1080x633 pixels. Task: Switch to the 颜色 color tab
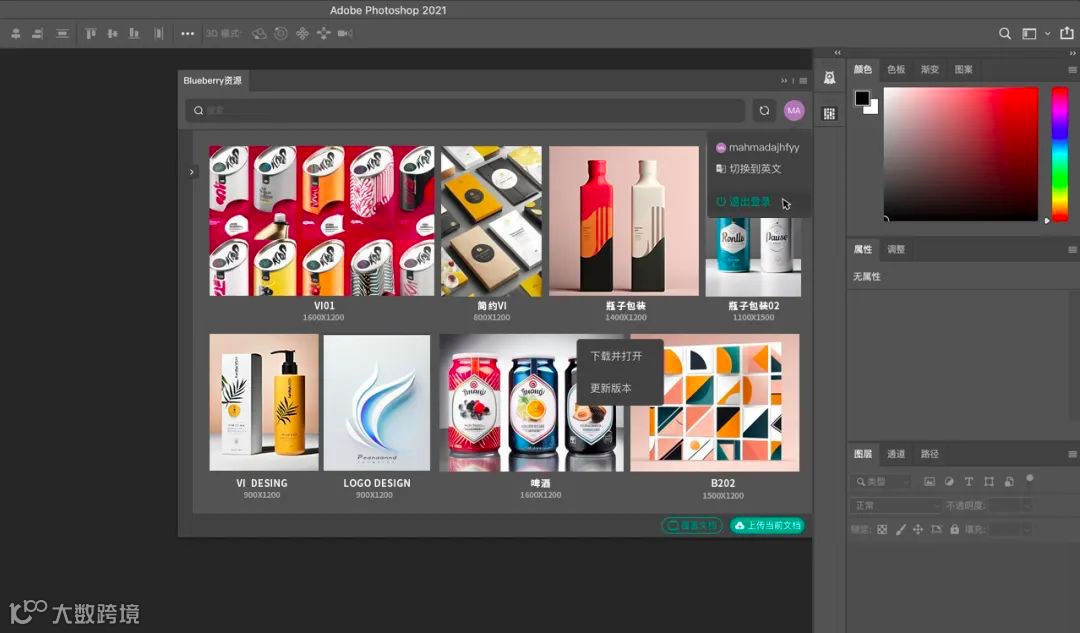(862, 70)
